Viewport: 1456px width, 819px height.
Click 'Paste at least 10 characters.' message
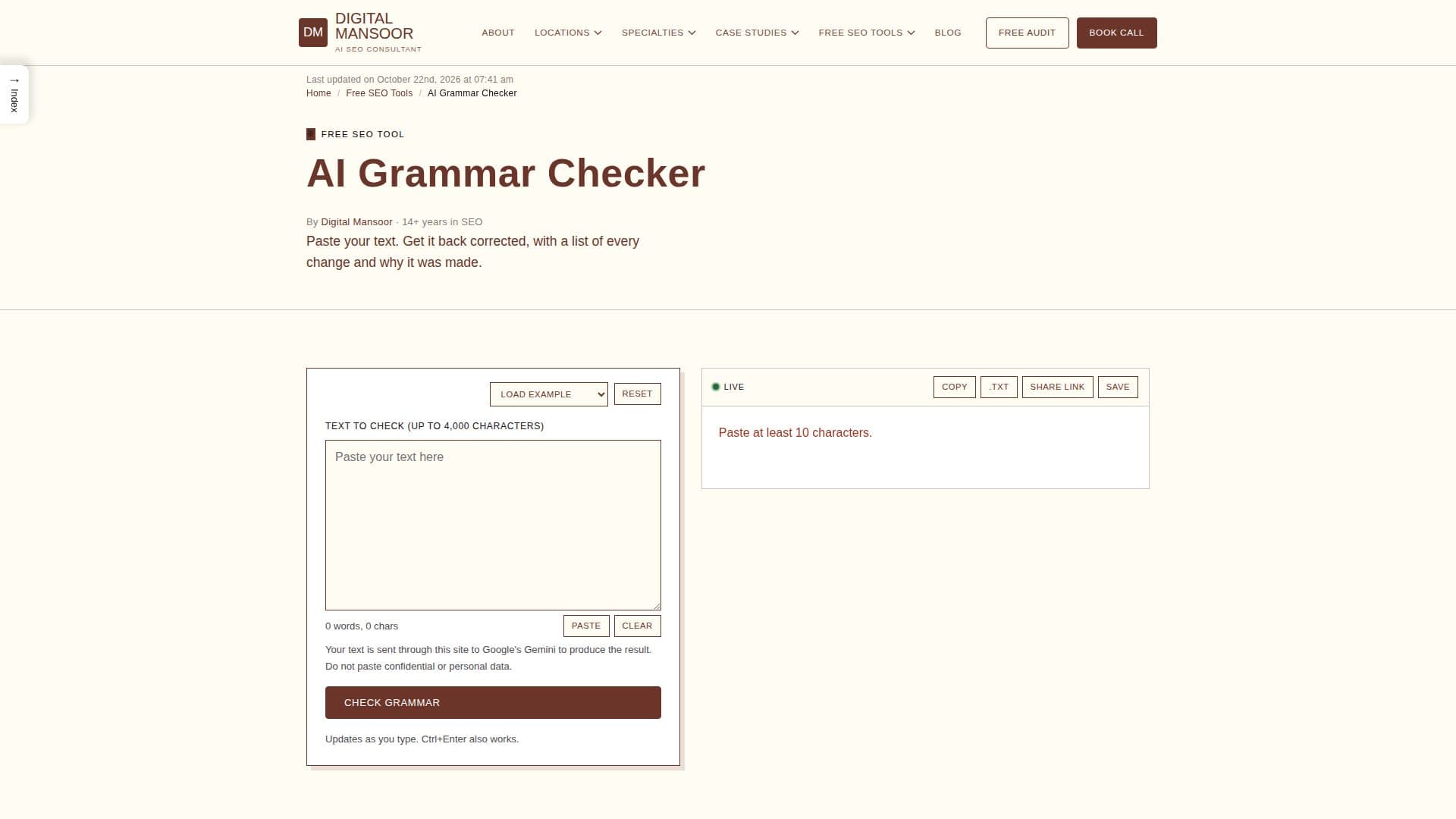795,433
